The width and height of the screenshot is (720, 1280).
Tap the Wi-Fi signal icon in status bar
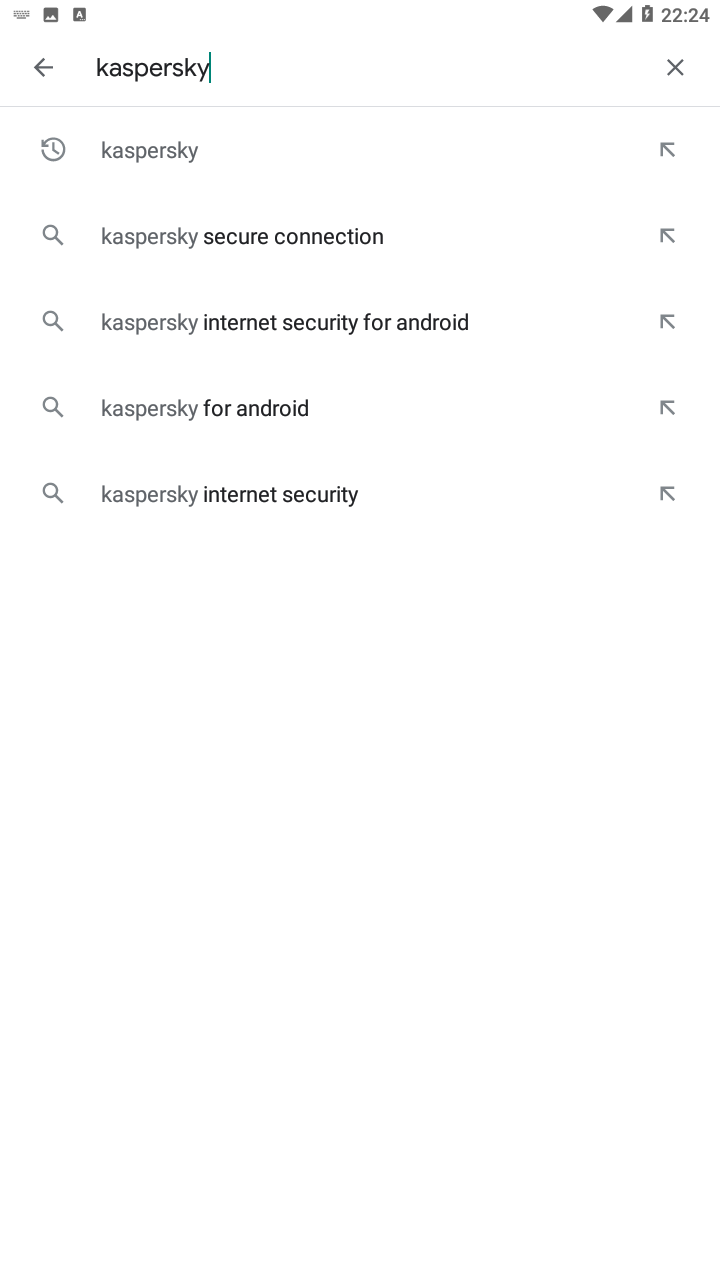[x=602, y=14]
